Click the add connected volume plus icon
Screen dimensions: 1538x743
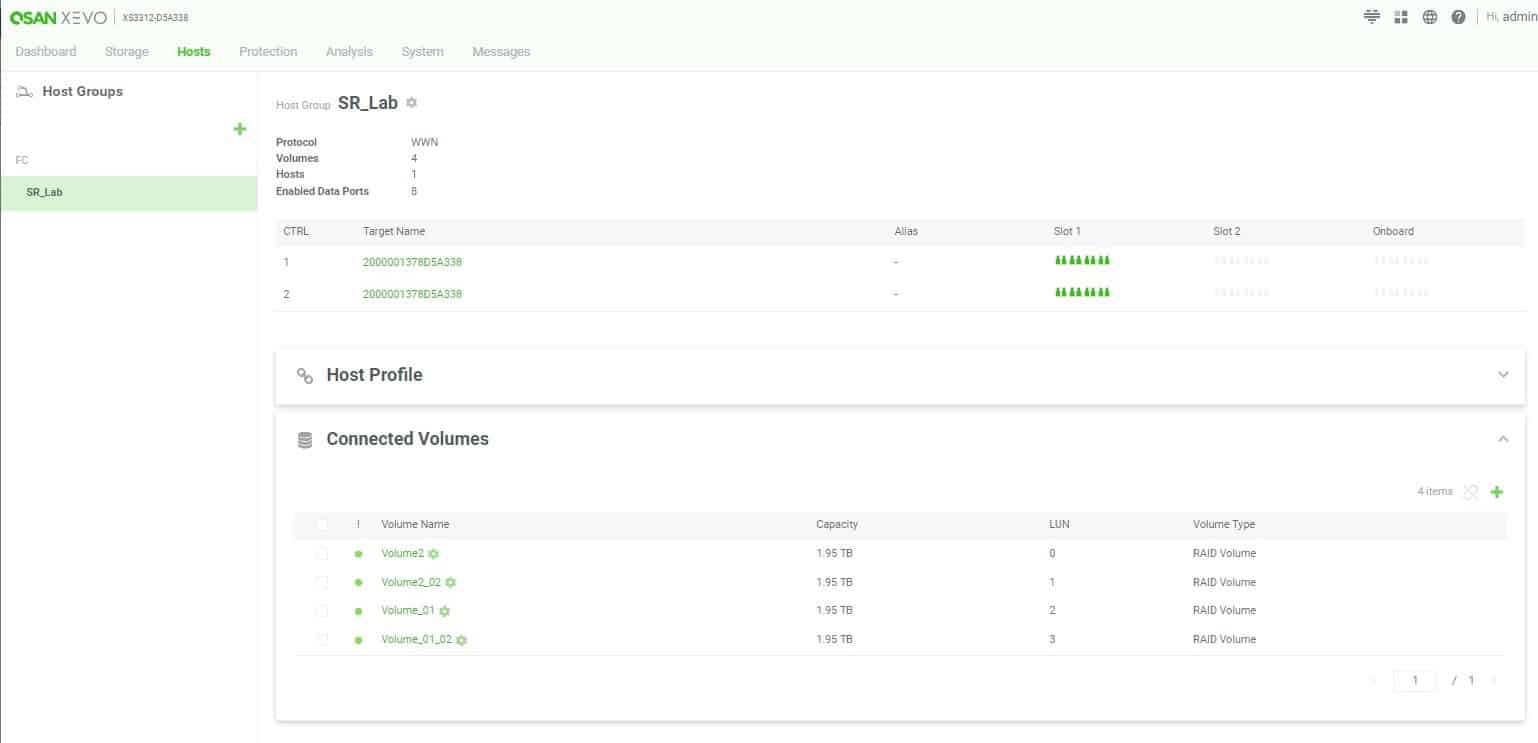pyautogui.click(x=1497, y=492)
